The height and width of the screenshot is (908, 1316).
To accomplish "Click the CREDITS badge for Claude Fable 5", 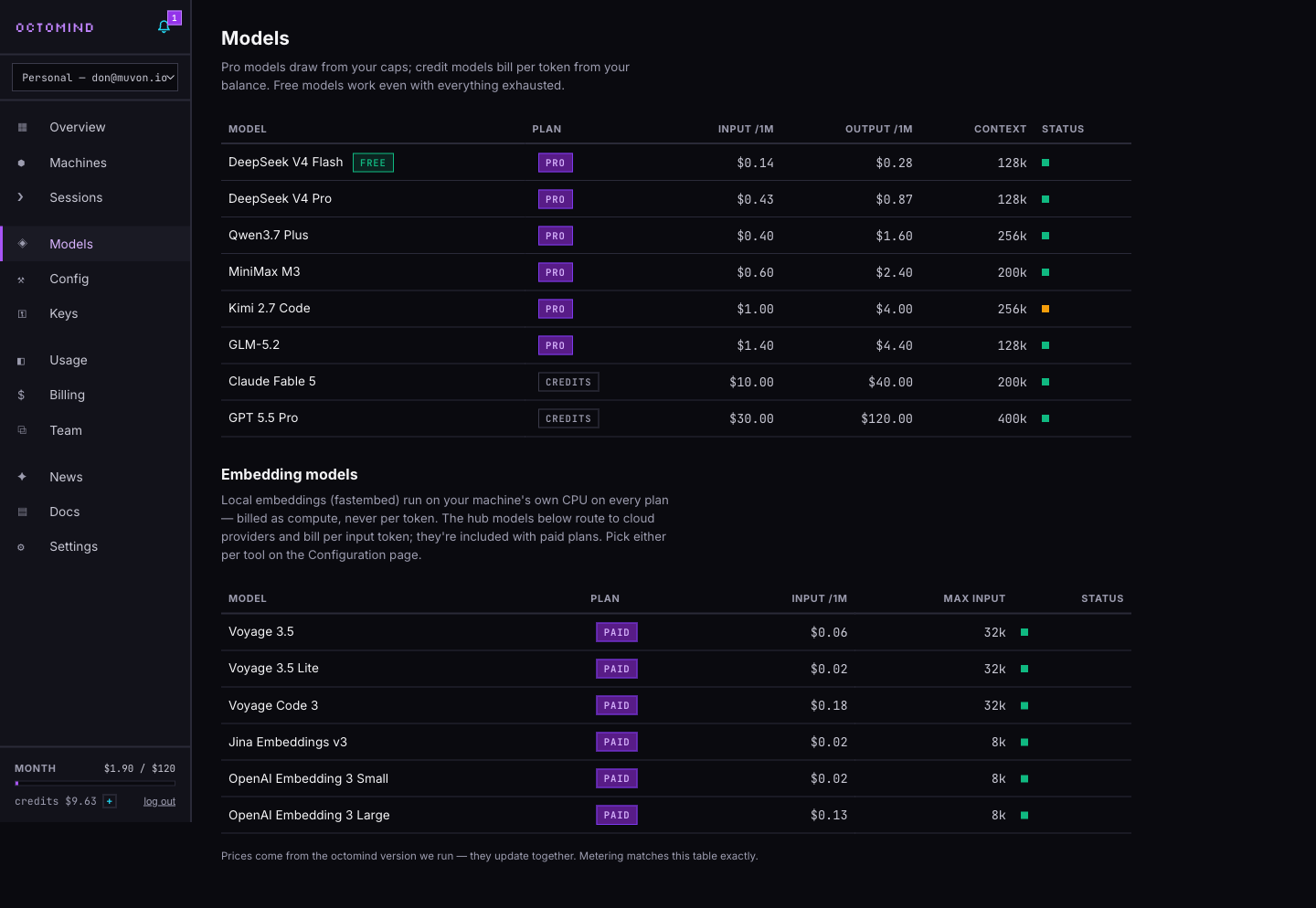I will (568, 382).
